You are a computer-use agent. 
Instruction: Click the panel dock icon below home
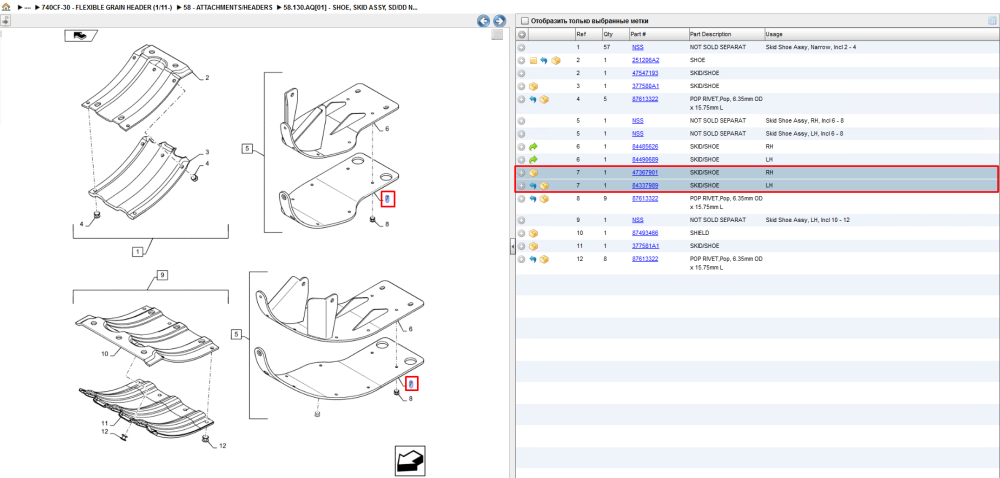tap(4, 20)
